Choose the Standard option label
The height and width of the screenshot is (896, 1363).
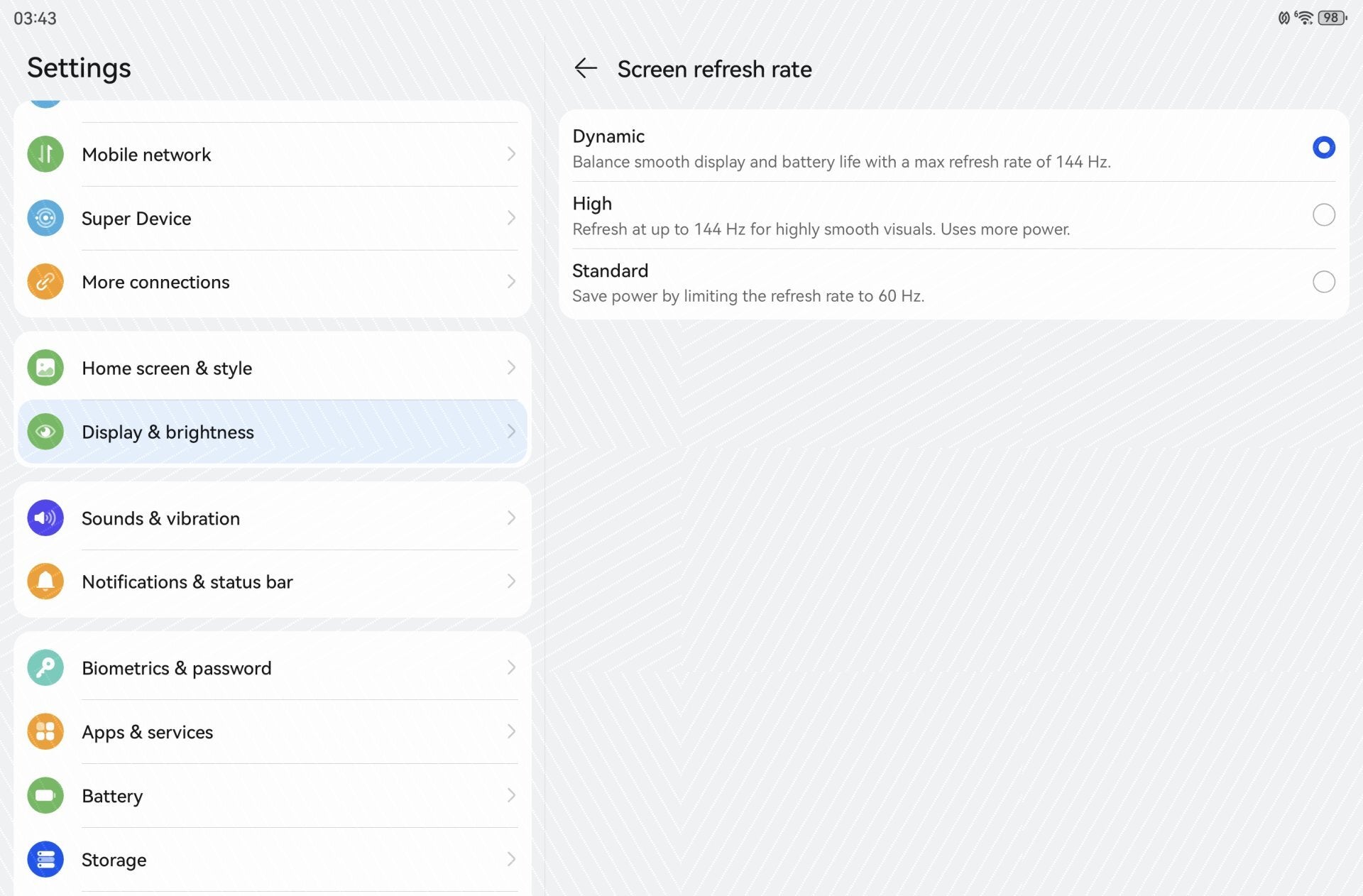[x=610, y=271]
